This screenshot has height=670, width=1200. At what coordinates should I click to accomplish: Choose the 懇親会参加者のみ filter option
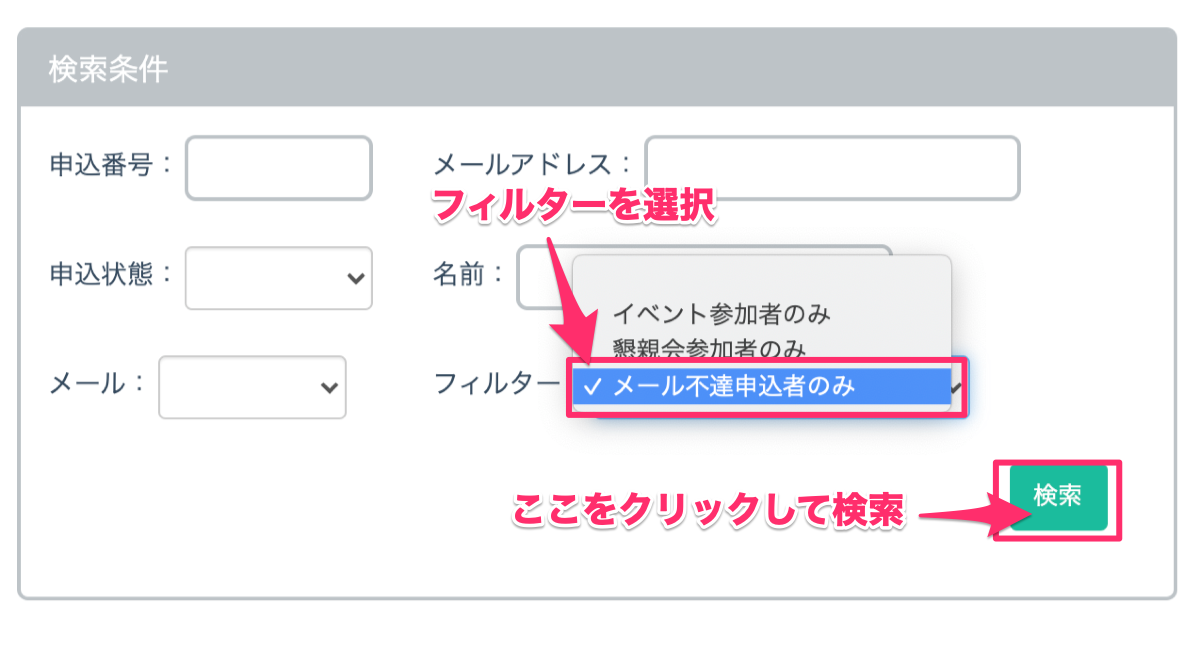point(709,349)
